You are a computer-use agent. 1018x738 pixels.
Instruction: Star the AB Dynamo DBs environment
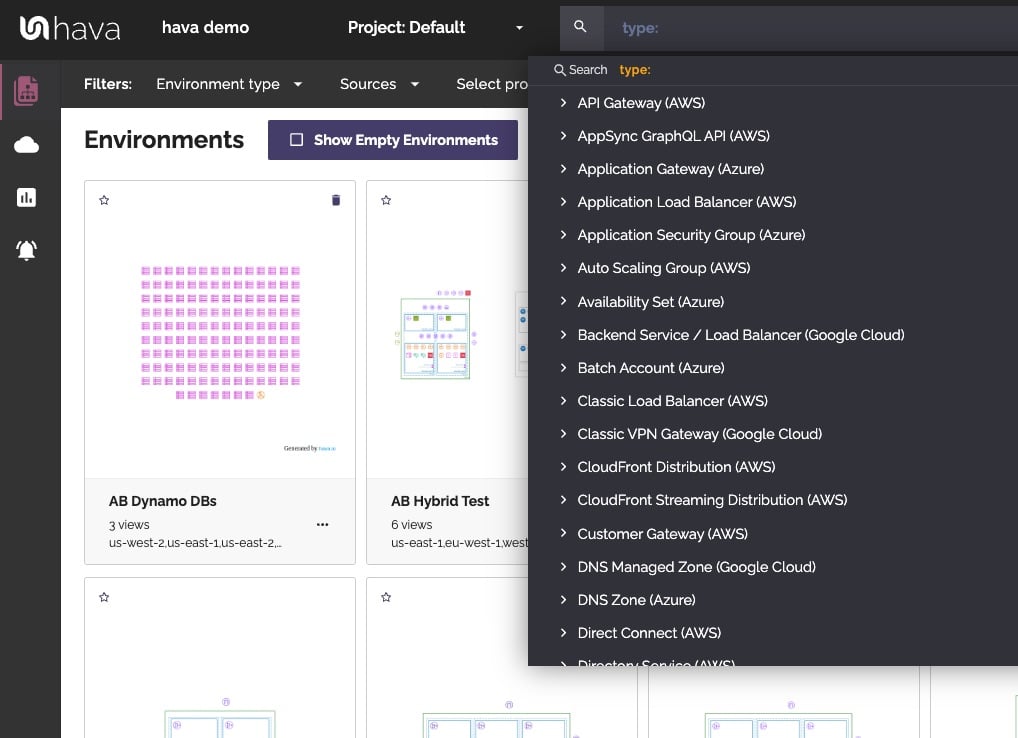coord(104,200)
